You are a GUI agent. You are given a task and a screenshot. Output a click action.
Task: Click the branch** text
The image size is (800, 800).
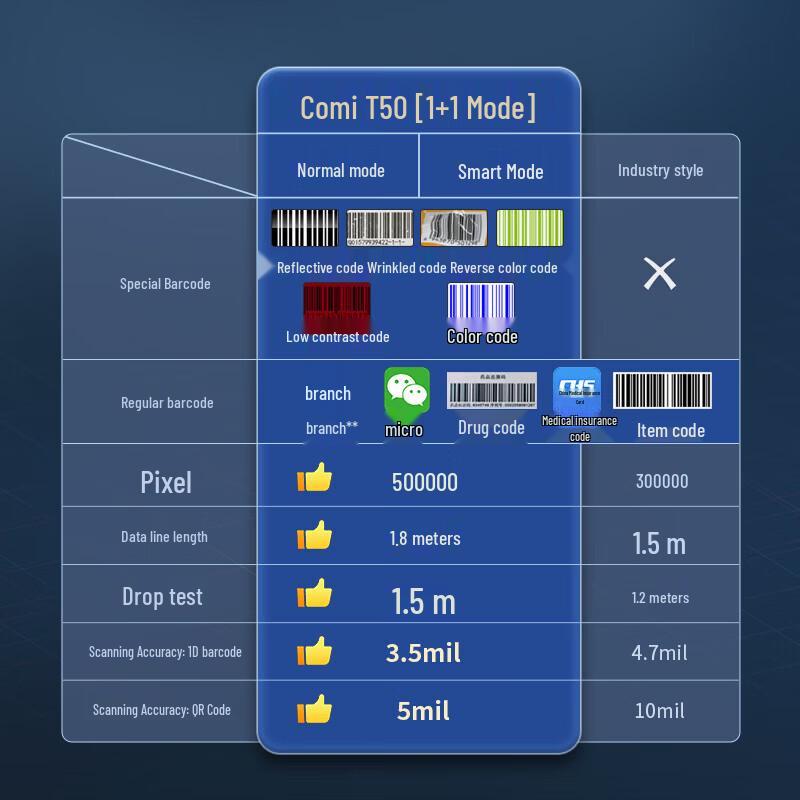pos(332,428)
